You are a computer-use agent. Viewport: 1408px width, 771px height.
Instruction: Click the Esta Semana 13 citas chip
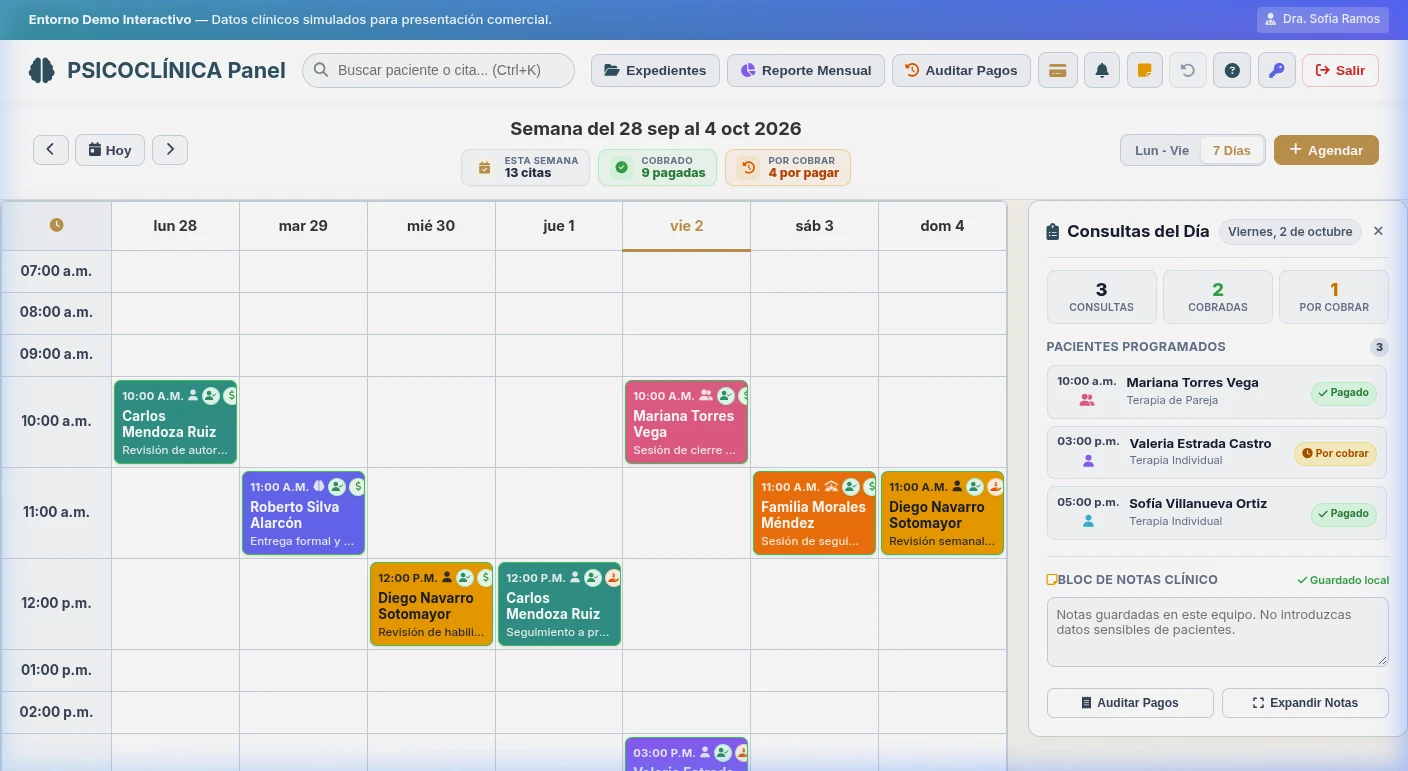[526, 167]
